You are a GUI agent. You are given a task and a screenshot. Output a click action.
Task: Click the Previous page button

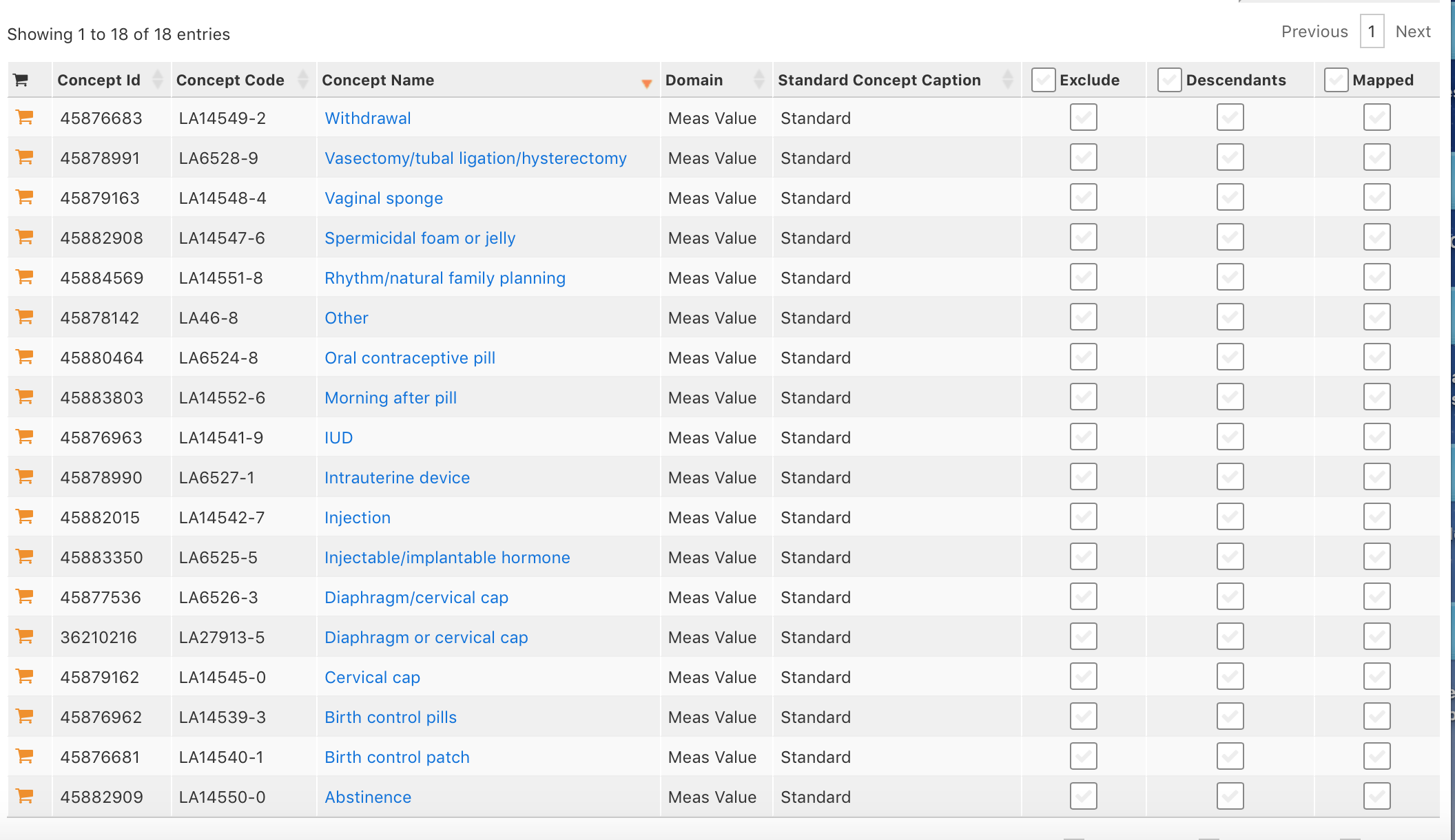pyautogui.click(x=1314, y=32)
